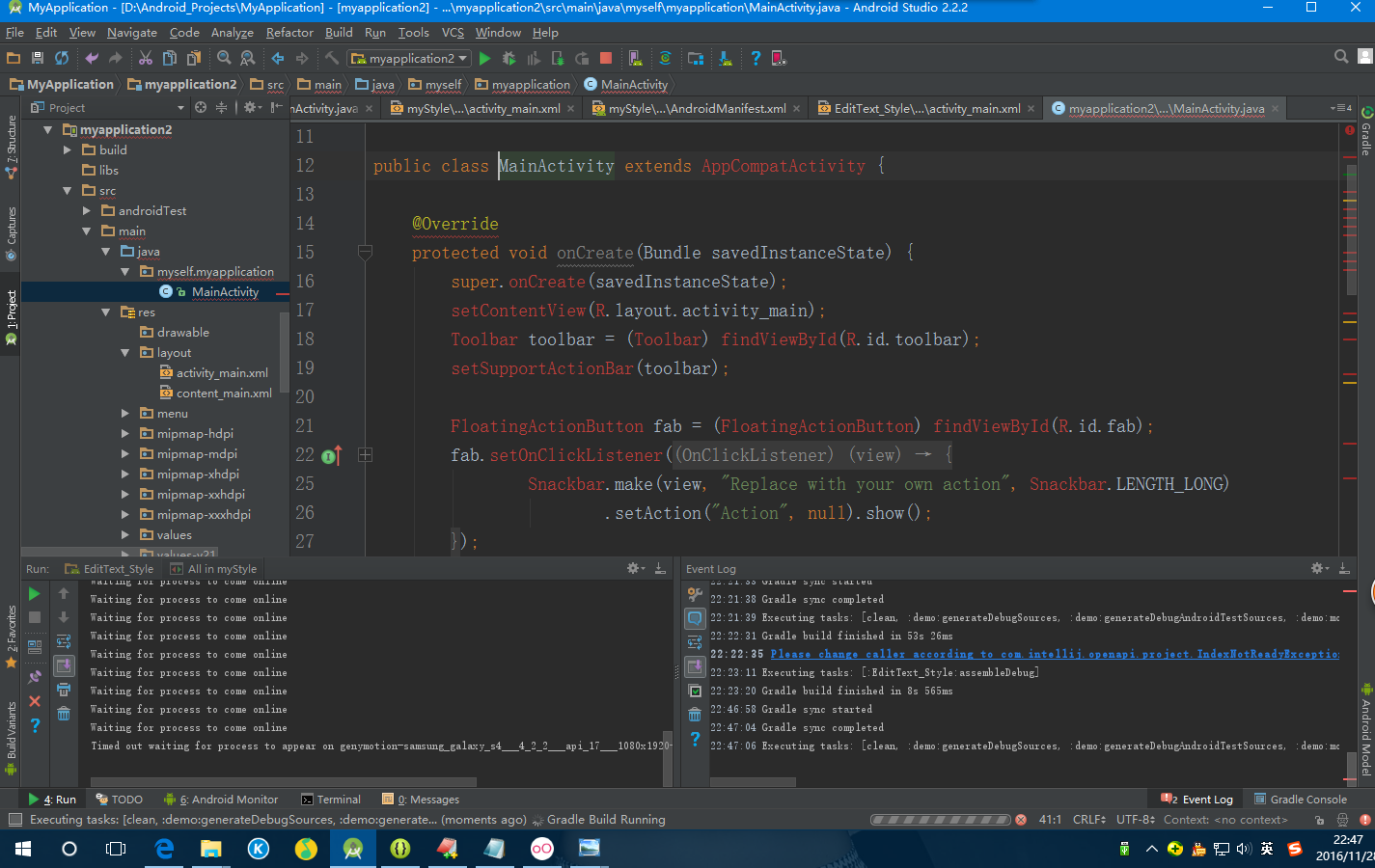Stop process with red square
This screenshot has width=1375, height=868.
606,59
